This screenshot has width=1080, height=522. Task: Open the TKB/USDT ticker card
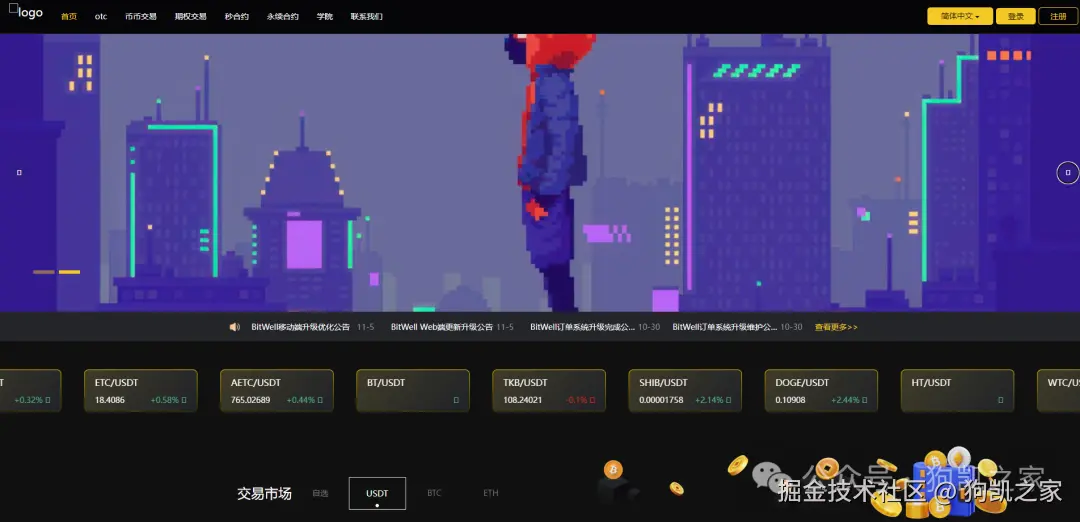point(549,390)
